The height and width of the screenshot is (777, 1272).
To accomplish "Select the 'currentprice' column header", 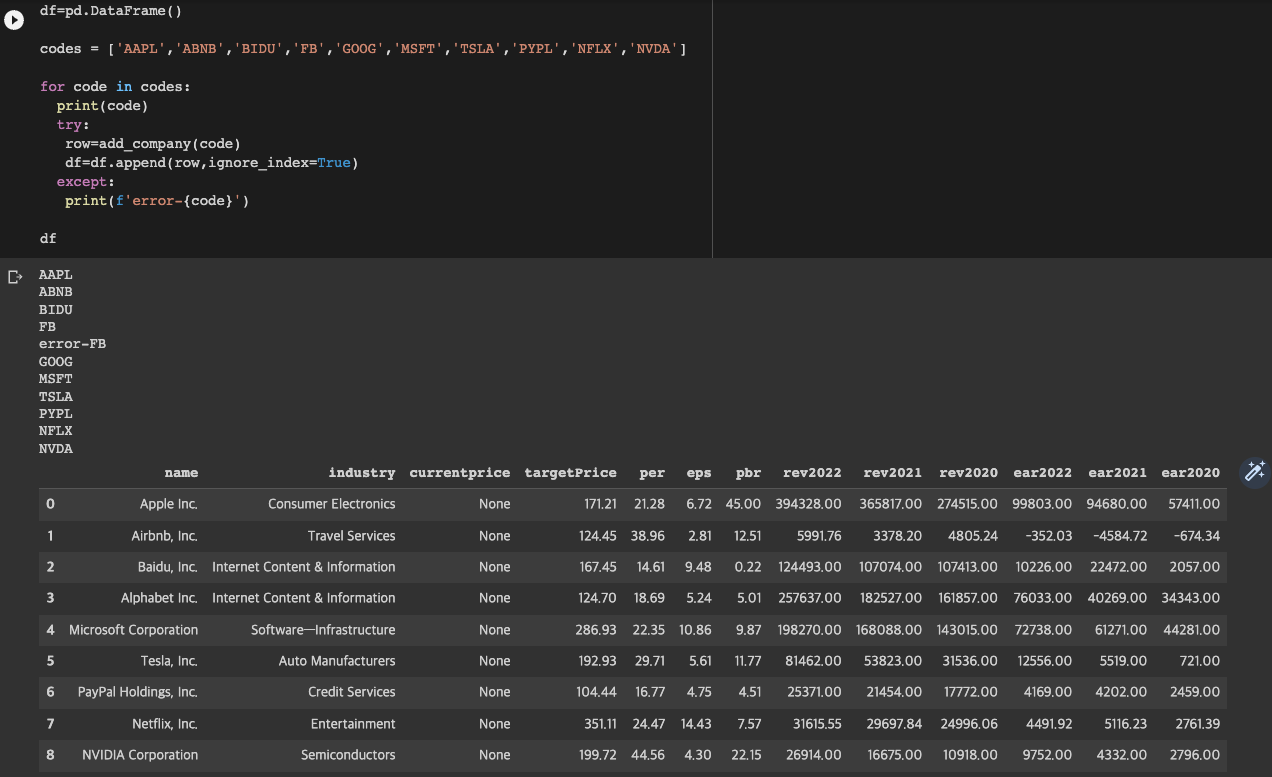I will coord(460,473).
